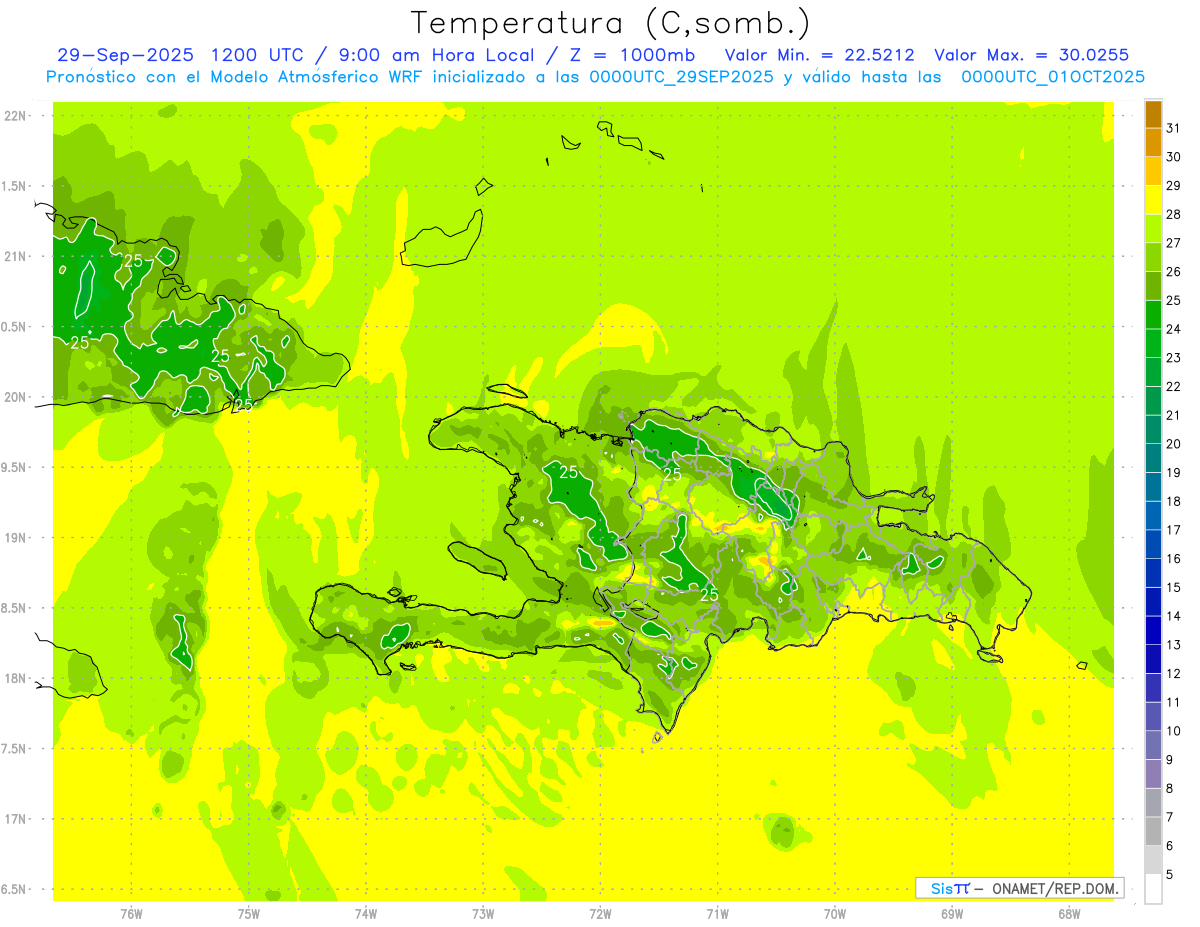Pick the light gray swatch between 5 and 6
Viewport: 1200px width, 927px height.
(1153, 860)
